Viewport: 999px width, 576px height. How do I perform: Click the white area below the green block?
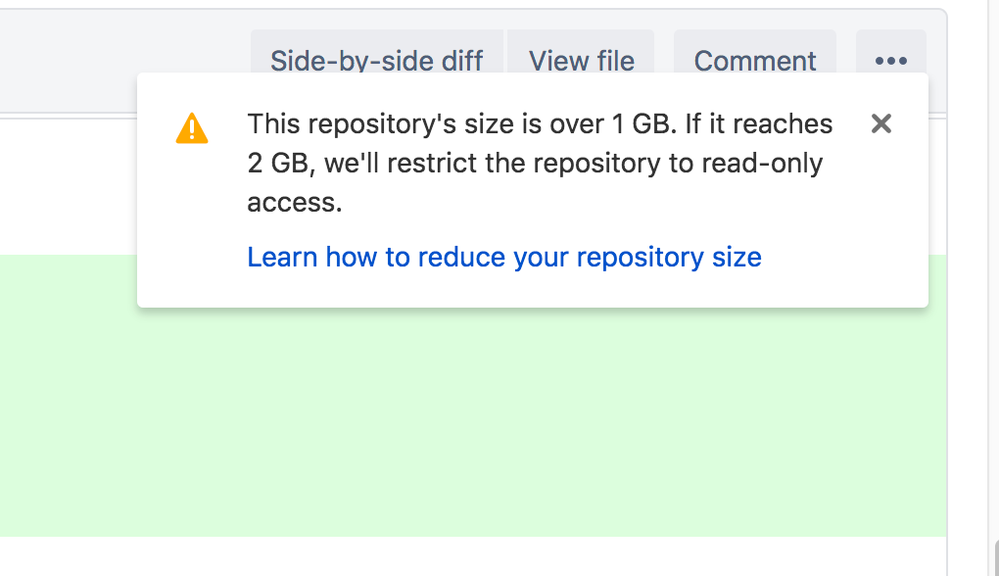tap(400, 556)
